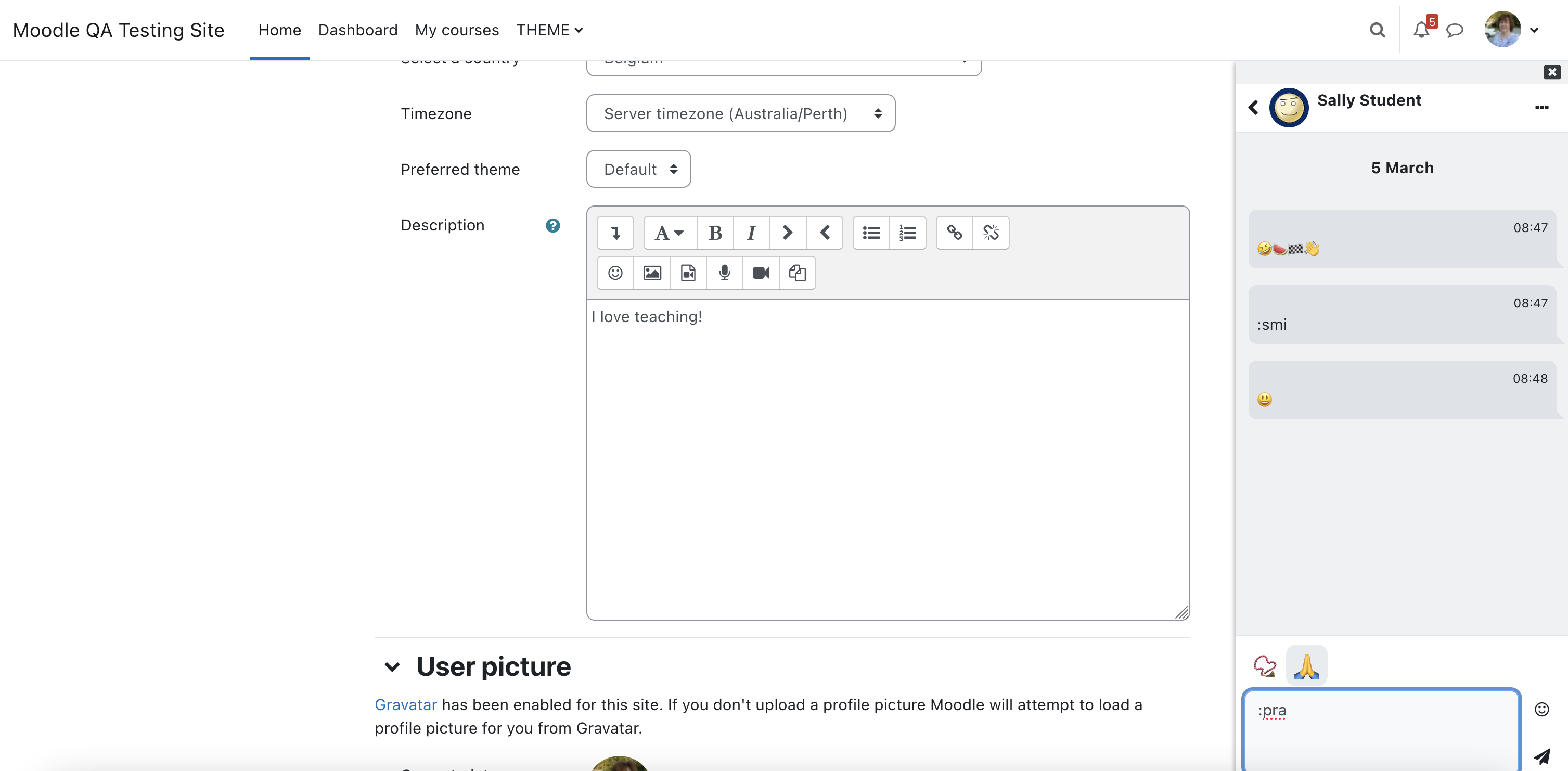This screenshot has width=1568, height=771.
Task: Open Sally Student profile name
Action: point(1370,100)
